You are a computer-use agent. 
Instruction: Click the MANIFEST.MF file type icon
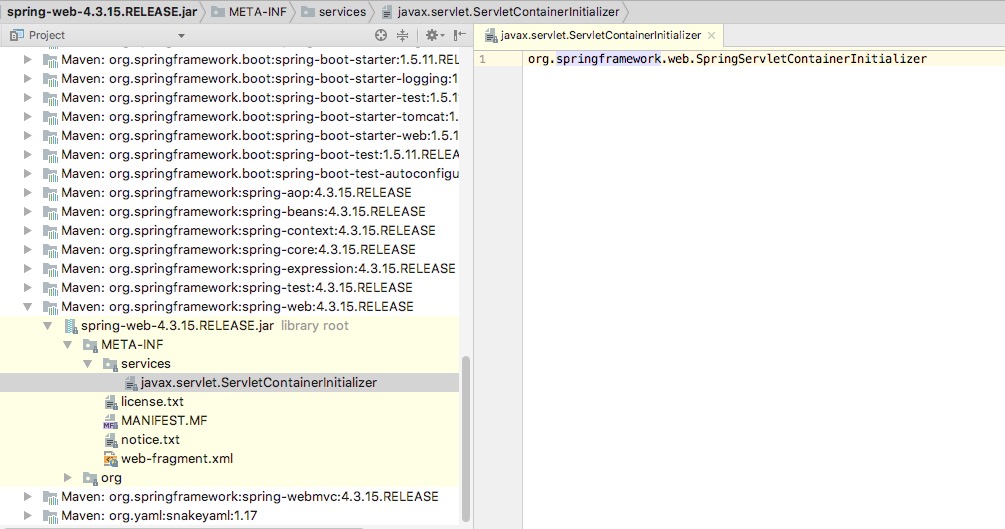click(x=110, y=421)
